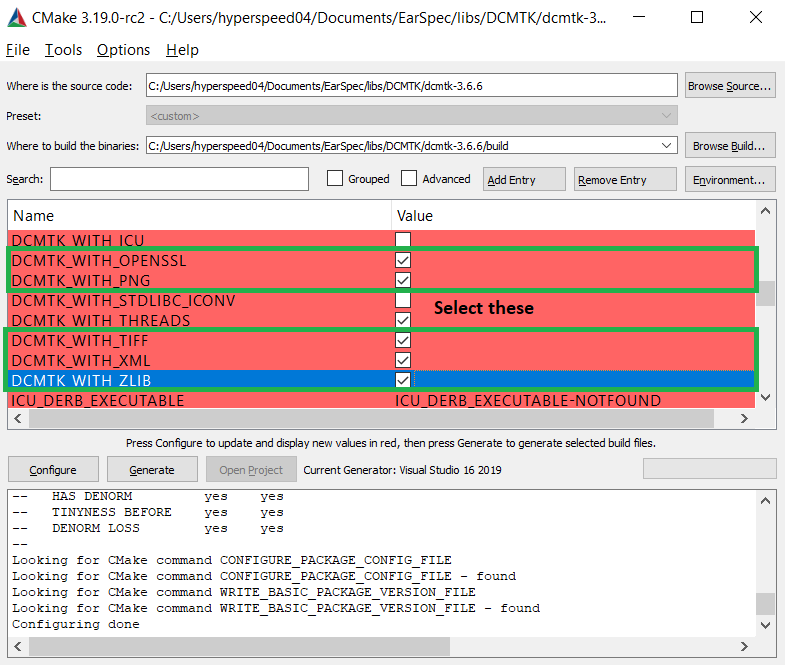Select the ICU_DERB_EXECUTABLE entry name
This screenshot has height=665, width=785.
(x=98, y=401)
